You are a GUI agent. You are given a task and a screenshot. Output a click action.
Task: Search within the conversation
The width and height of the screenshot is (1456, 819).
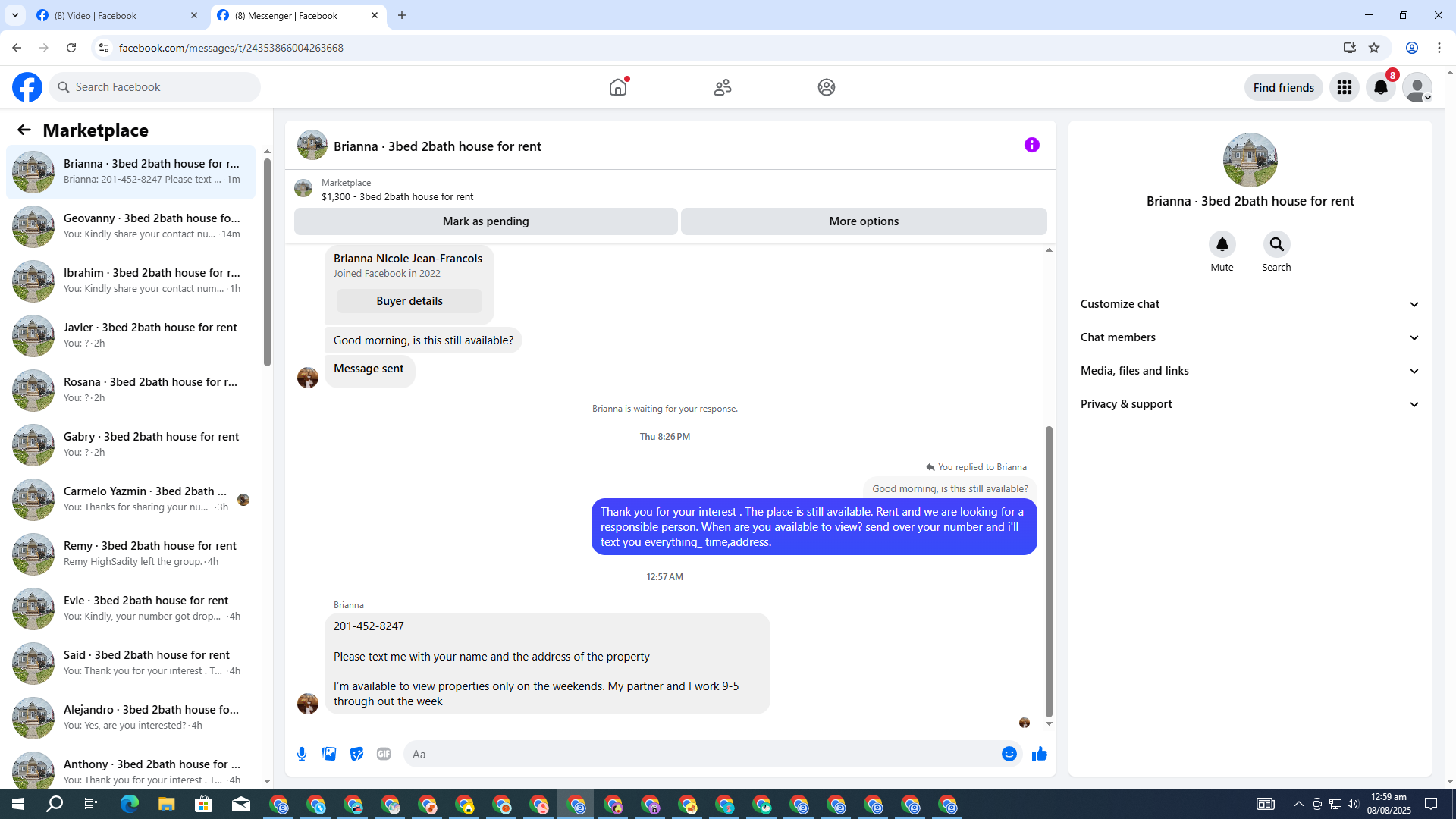tap(1276, 245)
